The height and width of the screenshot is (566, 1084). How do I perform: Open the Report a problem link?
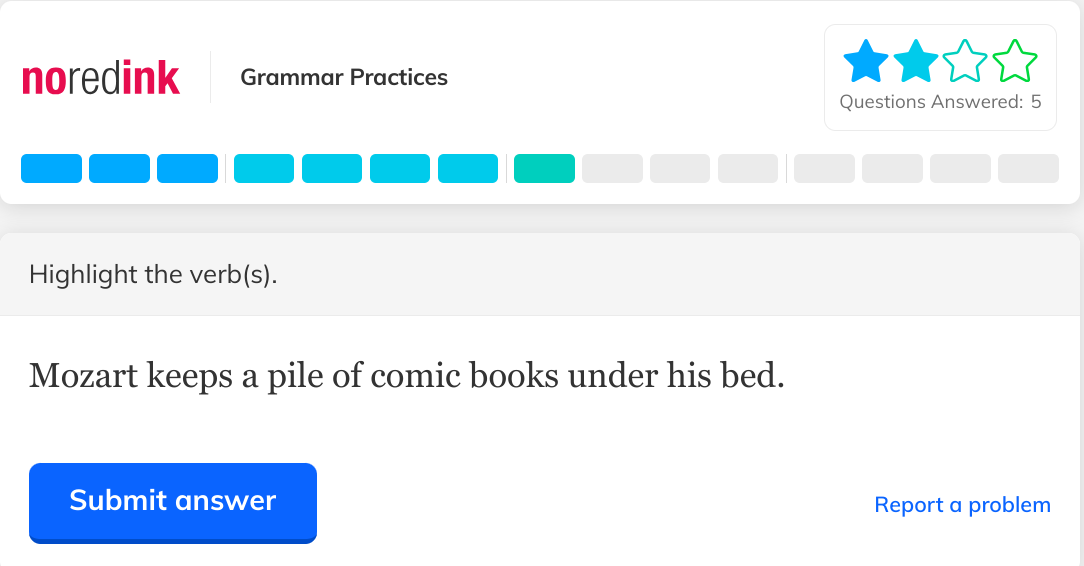(962, 505)
